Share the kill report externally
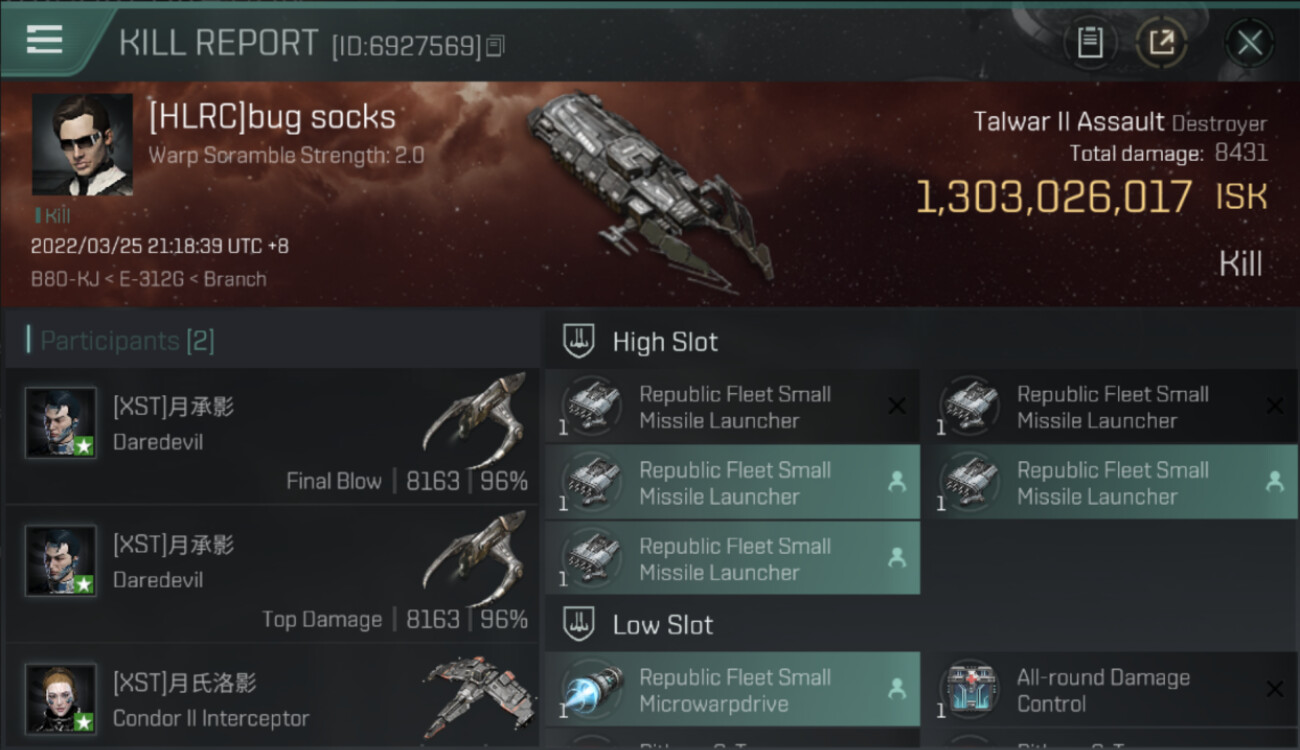The image size is (1300, 750). tap(1161, 43)
